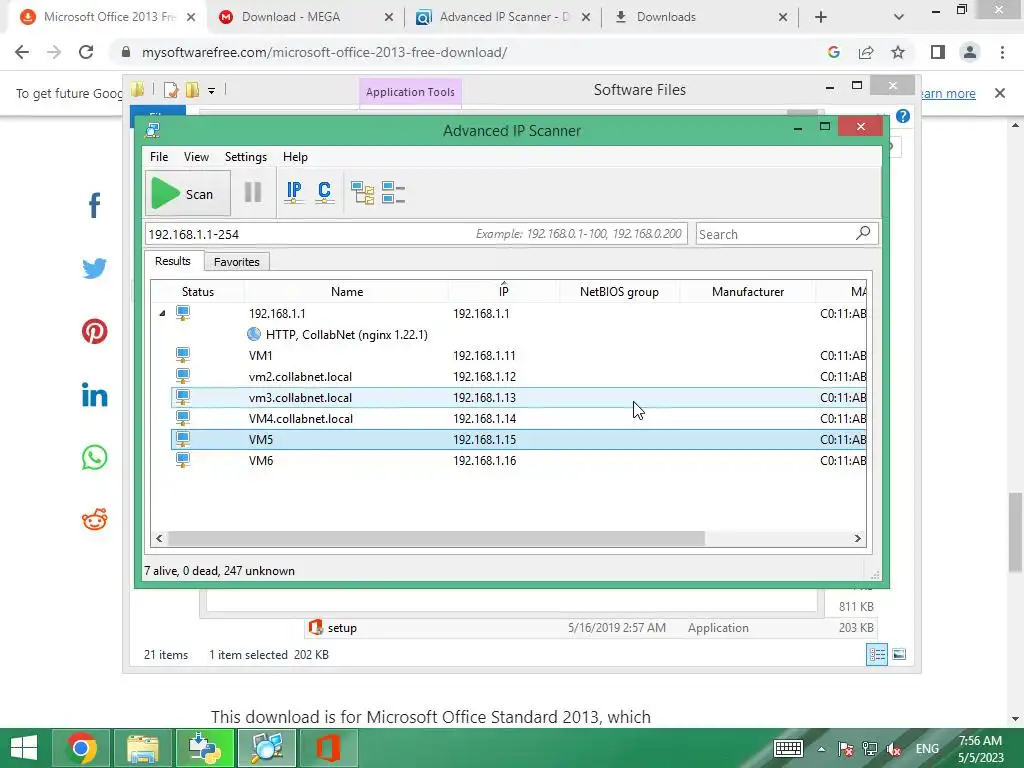The height and width of the screenshot is (768, 1024).
Task: Click the Search field in IP Scanner
Action: click(787, 234)
